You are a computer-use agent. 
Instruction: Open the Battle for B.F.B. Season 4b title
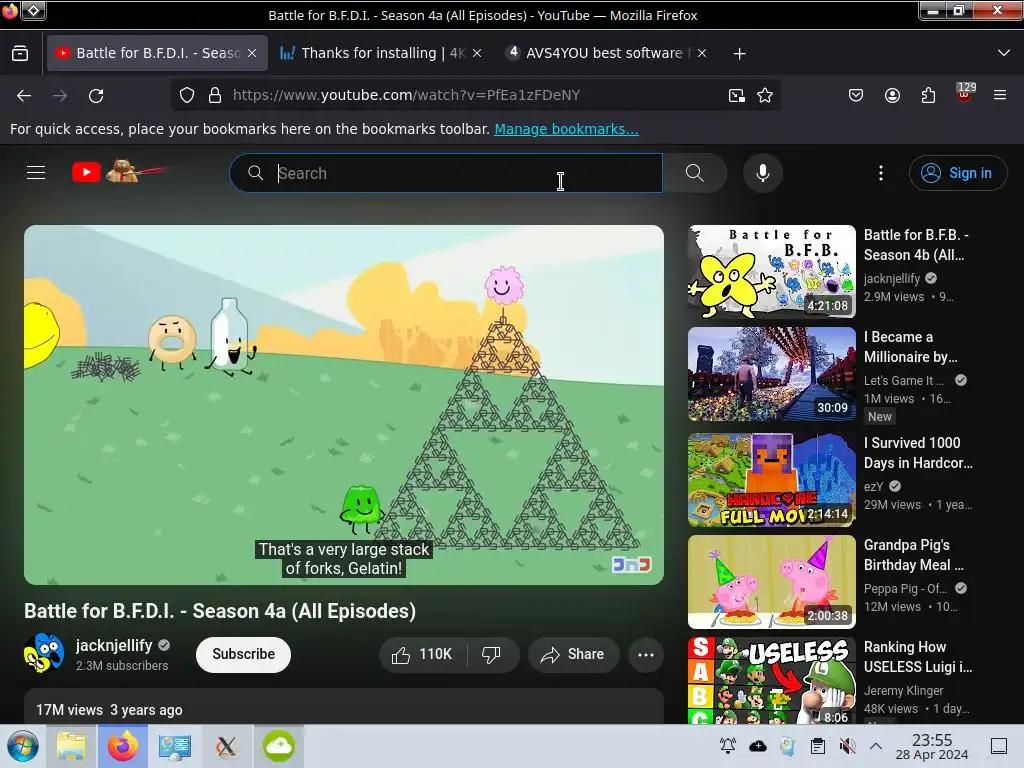click(x=916, y=245)
